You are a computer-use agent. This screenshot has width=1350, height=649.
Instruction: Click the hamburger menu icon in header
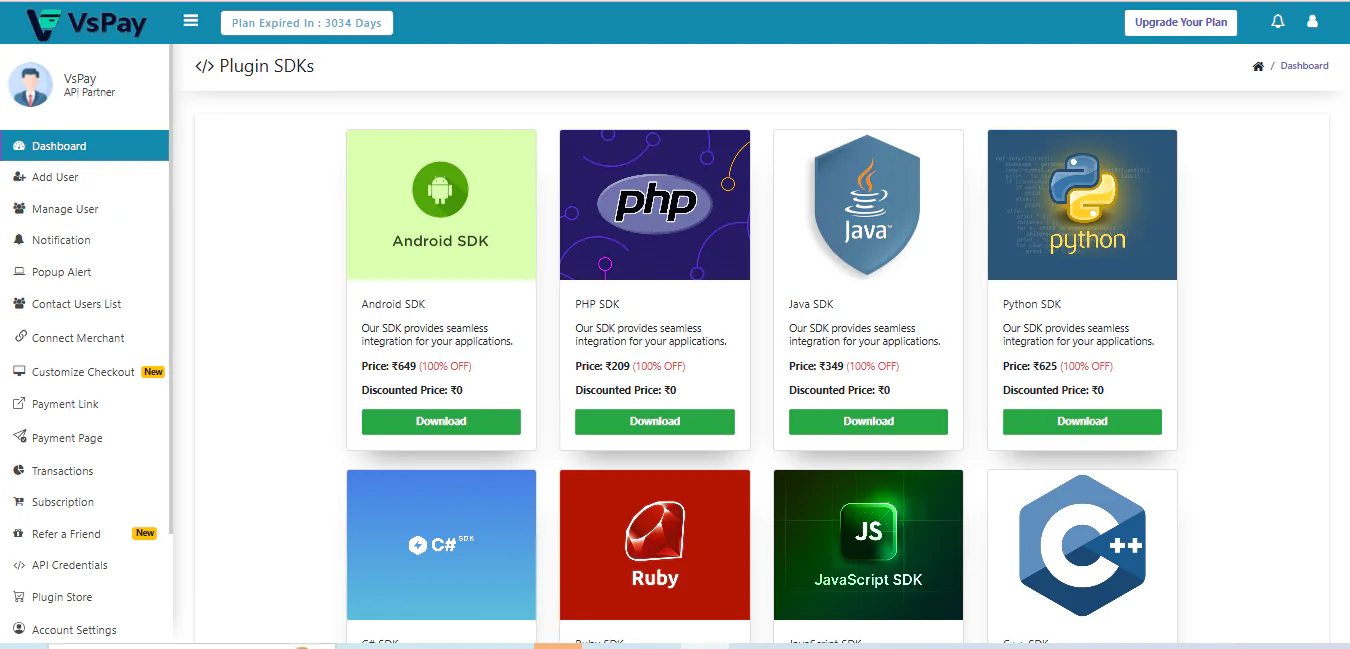(191, 21)
